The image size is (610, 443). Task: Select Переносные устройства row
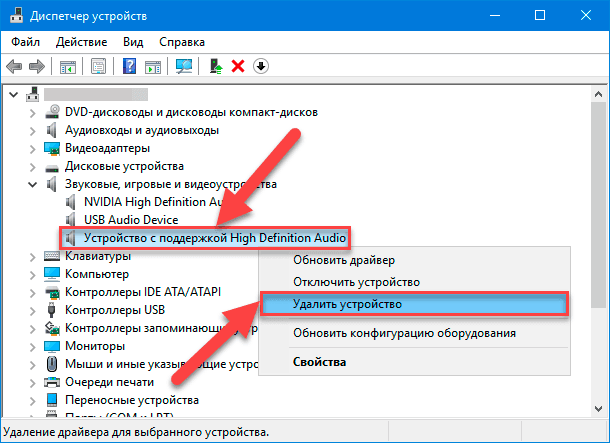(x=132, y=400)
